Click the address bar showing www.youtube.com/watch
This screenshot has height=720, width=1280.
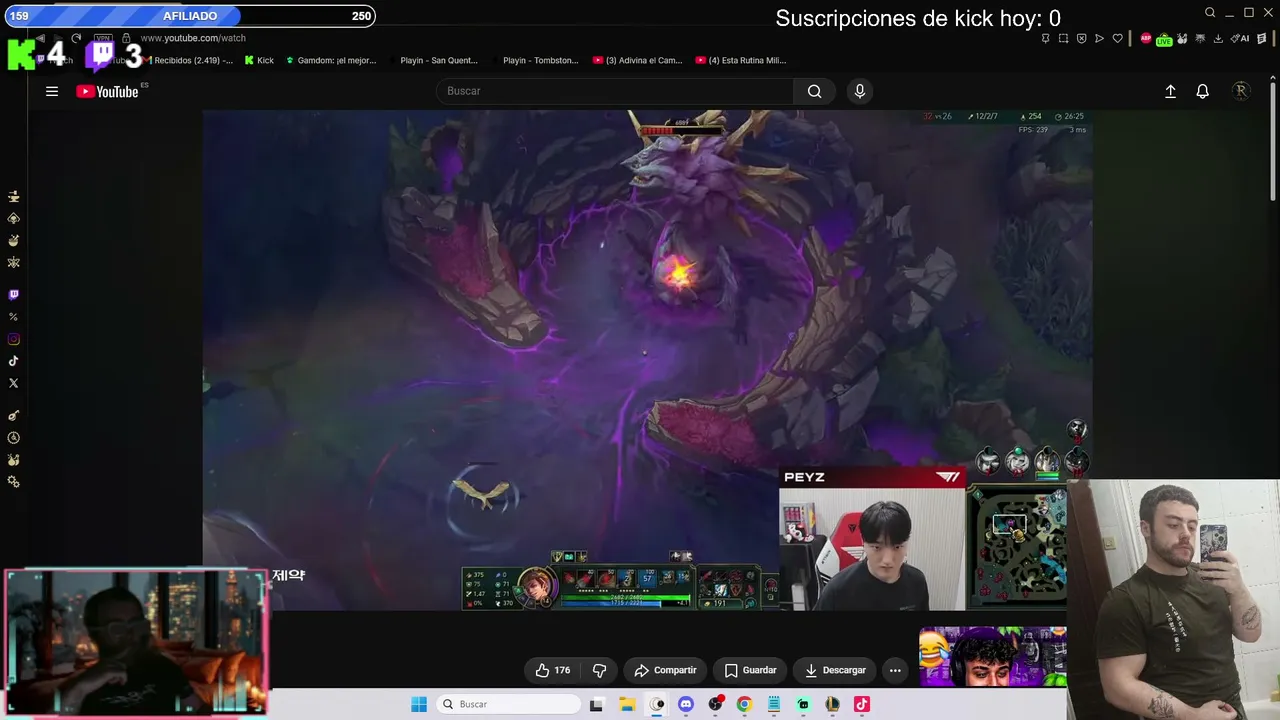[193, 38]
